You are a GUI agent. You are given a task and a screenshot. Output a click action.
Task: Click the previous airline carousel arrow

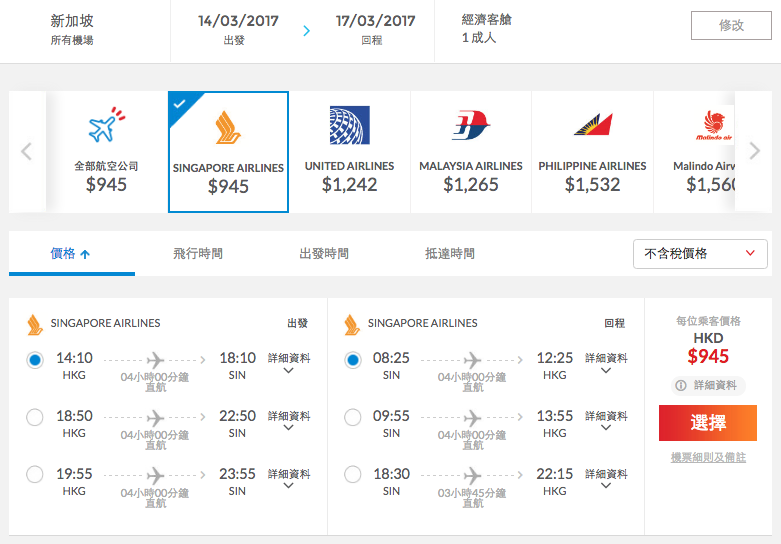(27, 151)
